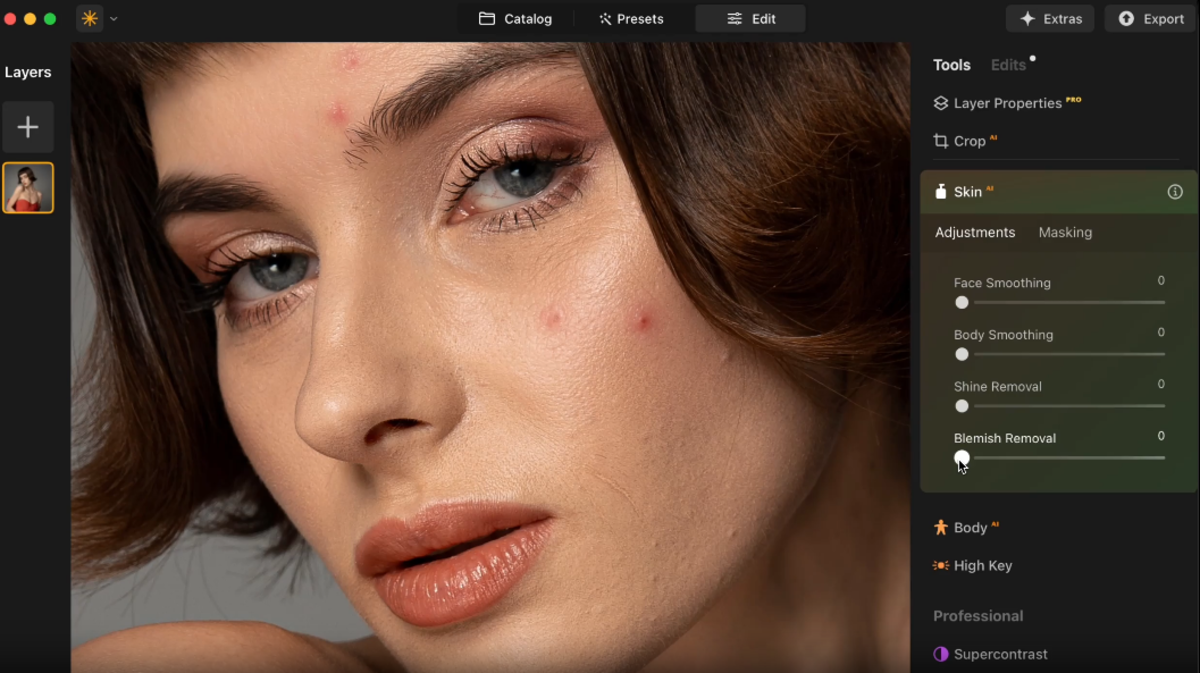Click the Blemish Removal value field
This screenshot has width=1200, height=673.
click(1161, 436)
